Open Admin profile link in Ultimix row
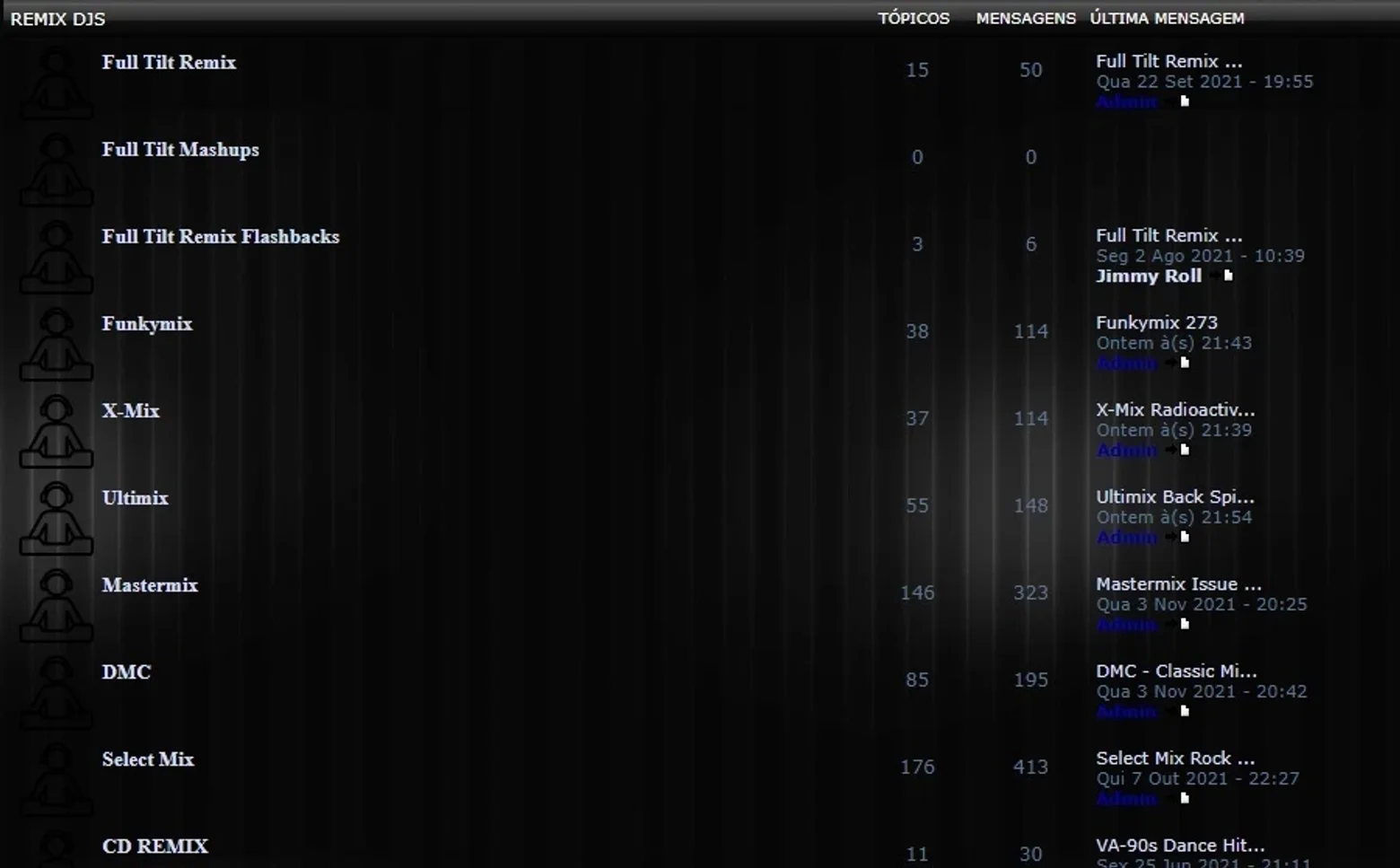The image size is (1400, 868). [1126, 537]
